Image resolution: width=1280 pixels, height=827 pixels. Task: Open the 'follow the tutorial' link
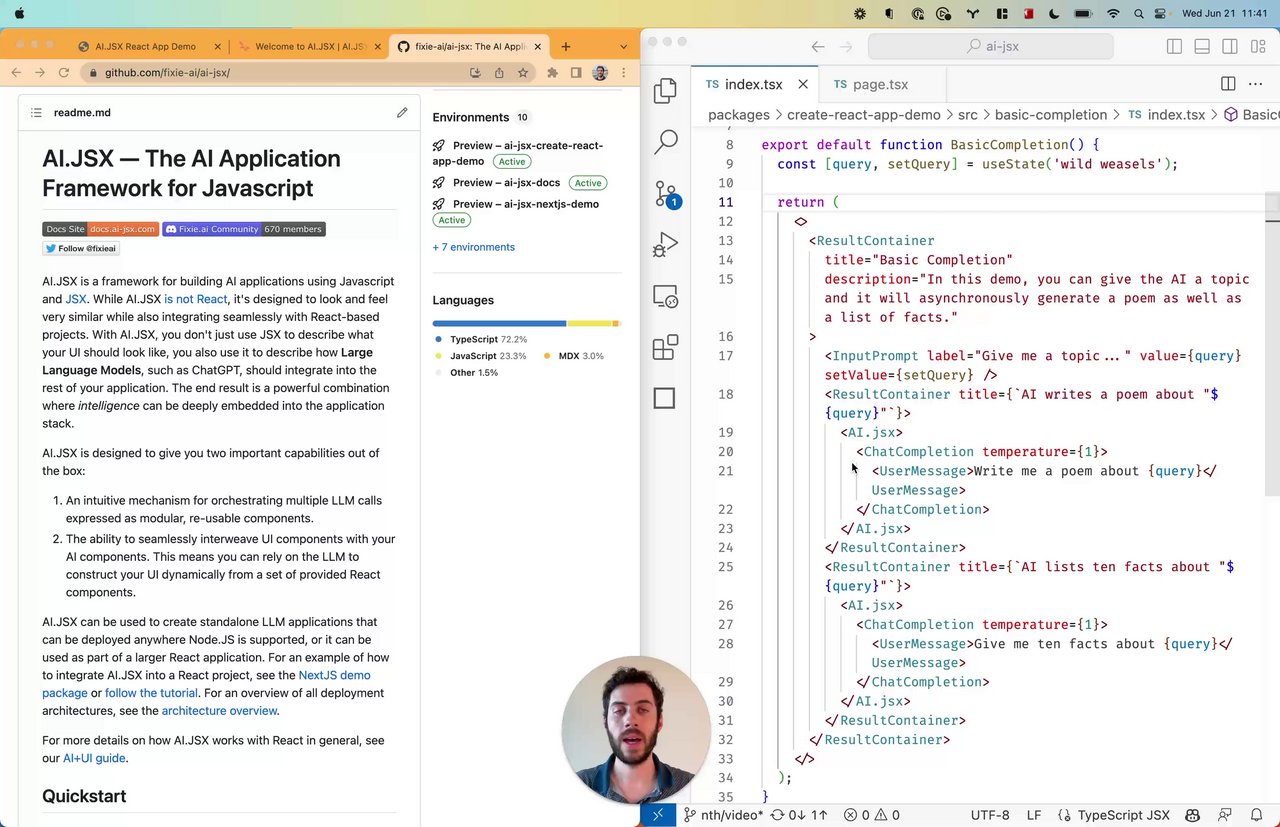[x=151, y=693]
